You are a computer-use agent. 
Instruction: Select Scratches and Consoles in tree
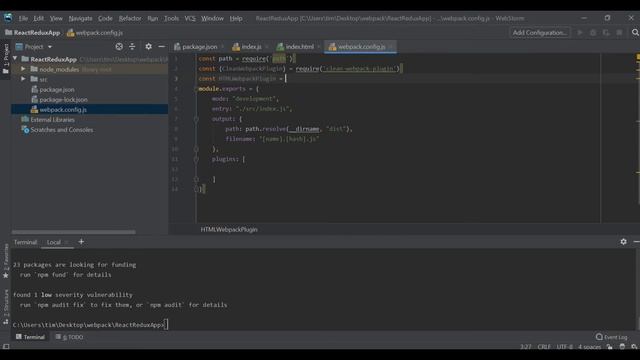coord(62,130)
